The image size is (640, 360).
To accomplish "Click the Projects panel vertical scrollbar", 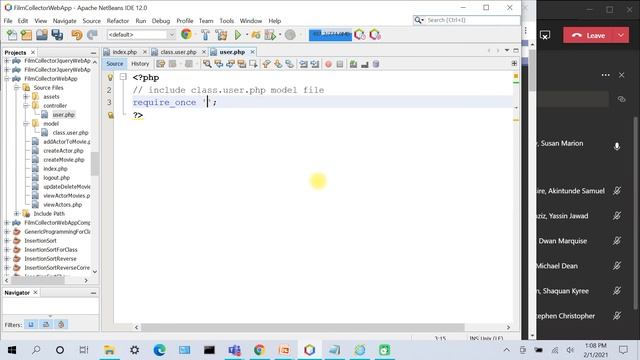I will 95,164.
